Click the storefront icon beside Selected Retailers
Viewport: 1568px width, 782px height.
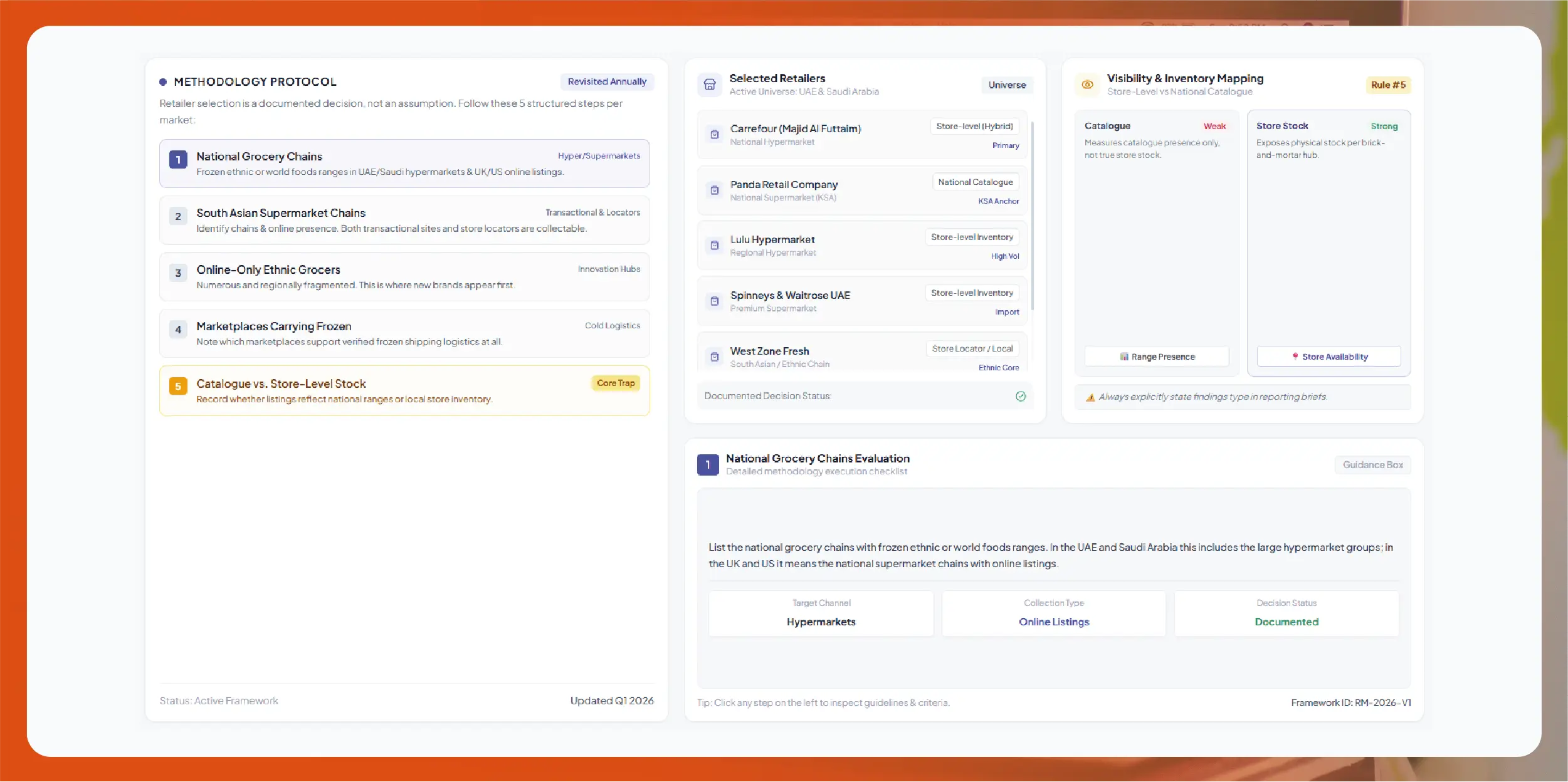[x=710, y=84]
